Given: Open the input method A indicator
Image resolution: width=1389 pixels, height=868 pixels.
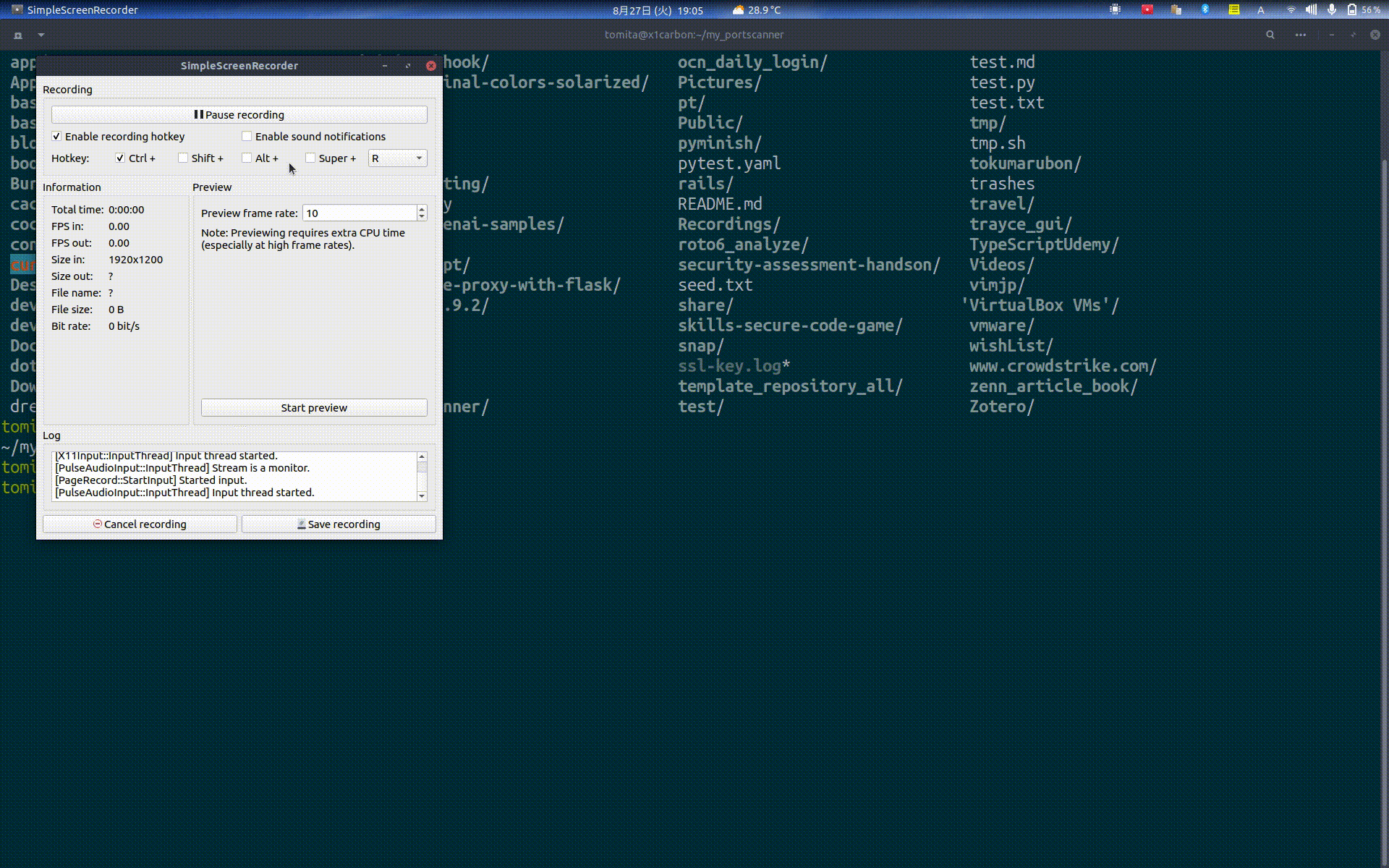Looking at the screenshot, I should (x=1261, y=9).
